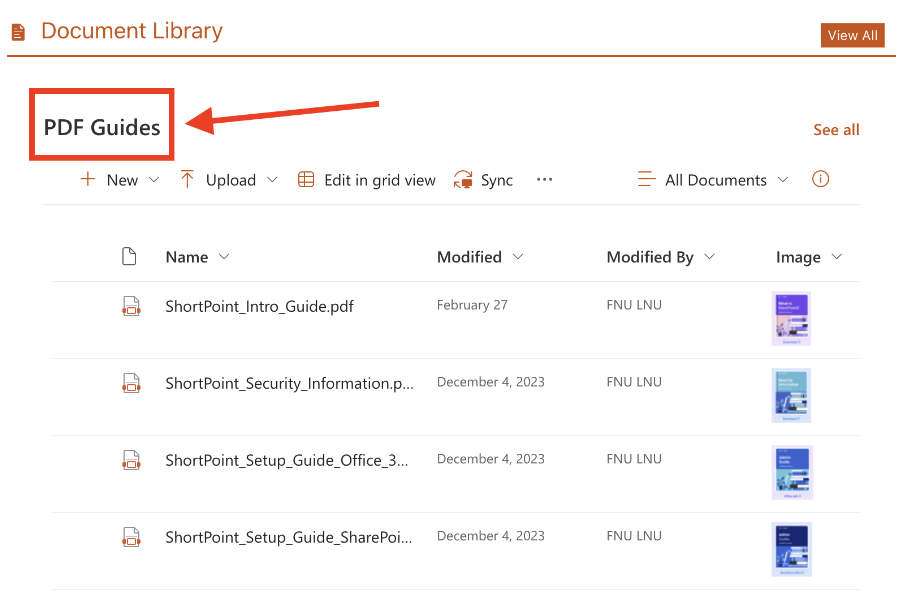Click the Upload arrow icon
Viewport: 906px width, 598px height.
[x=187, y=179]
